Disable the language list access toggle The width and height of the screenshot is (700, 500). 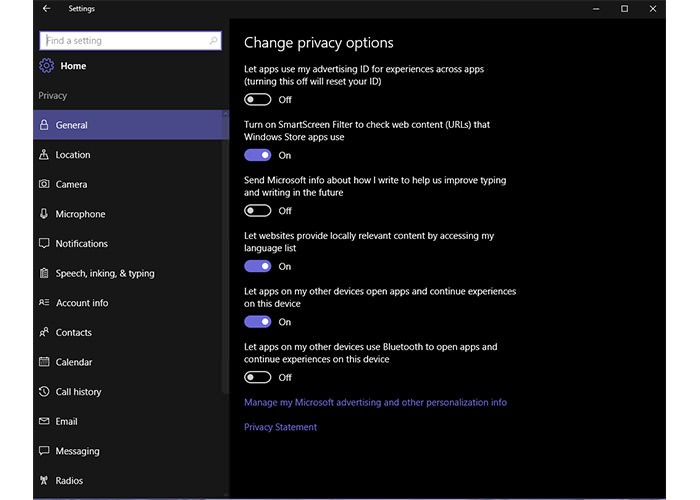[258, 267]
